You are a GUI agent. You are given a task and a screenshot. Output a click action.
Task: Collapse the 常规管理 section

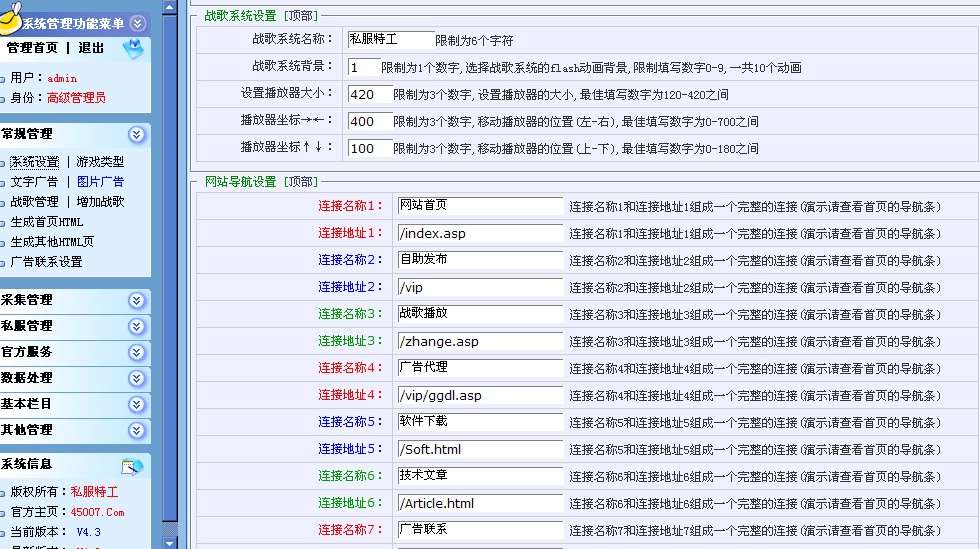click(136, 134)
